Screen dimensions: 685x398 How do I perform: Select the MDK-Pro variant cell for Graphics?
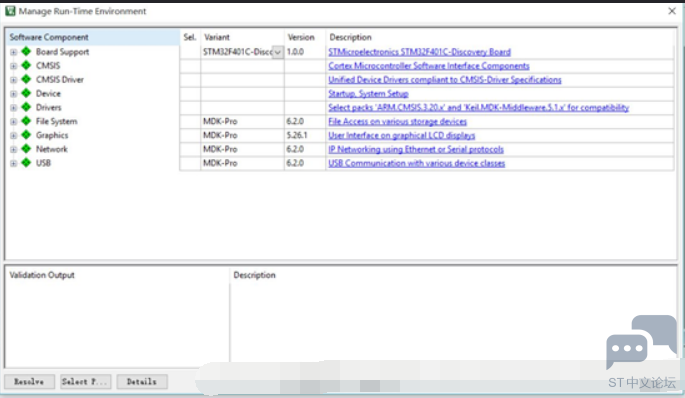click(x=242, y=135)
